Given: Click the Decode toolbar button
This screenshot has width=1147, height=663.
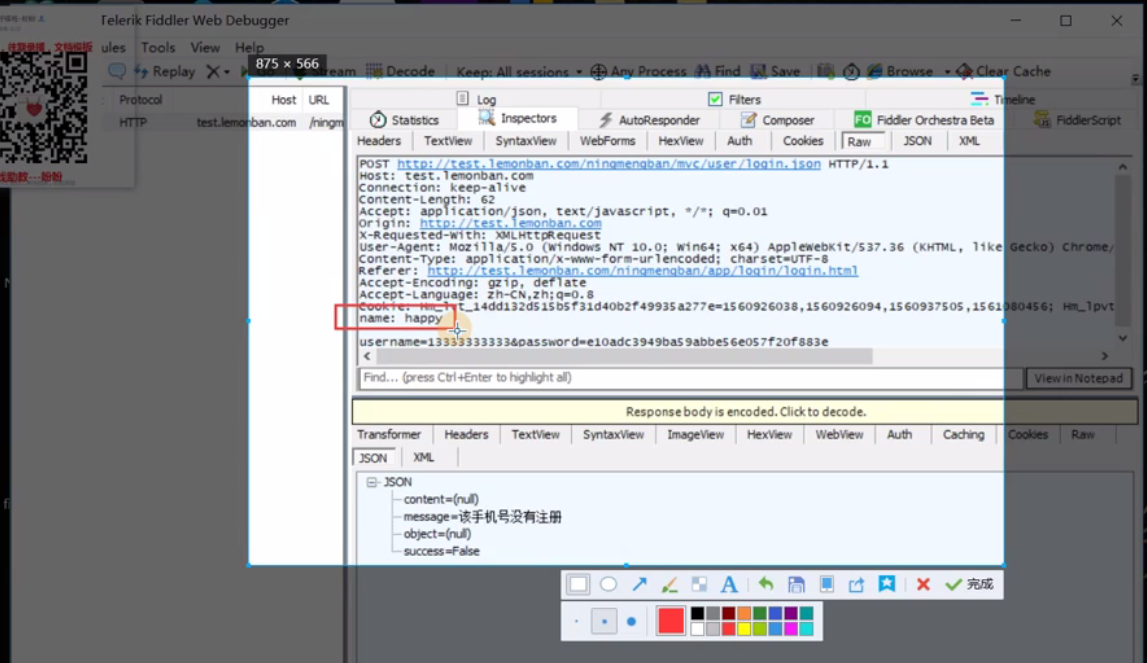Looking at the screenshot, I should (400, 72).
